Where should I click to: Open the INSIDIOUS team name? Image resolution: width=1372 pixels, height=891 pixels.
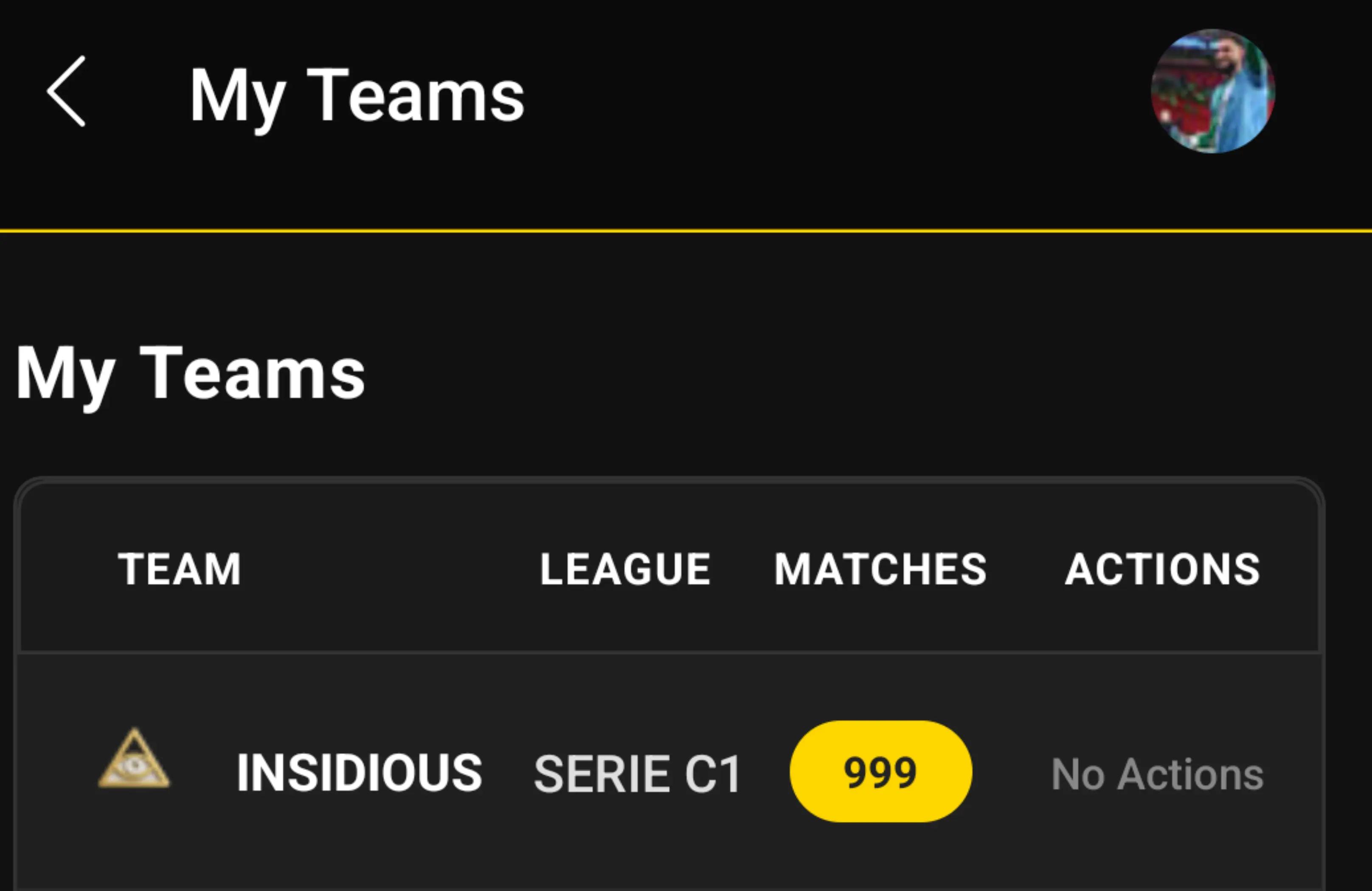[360, 772]
